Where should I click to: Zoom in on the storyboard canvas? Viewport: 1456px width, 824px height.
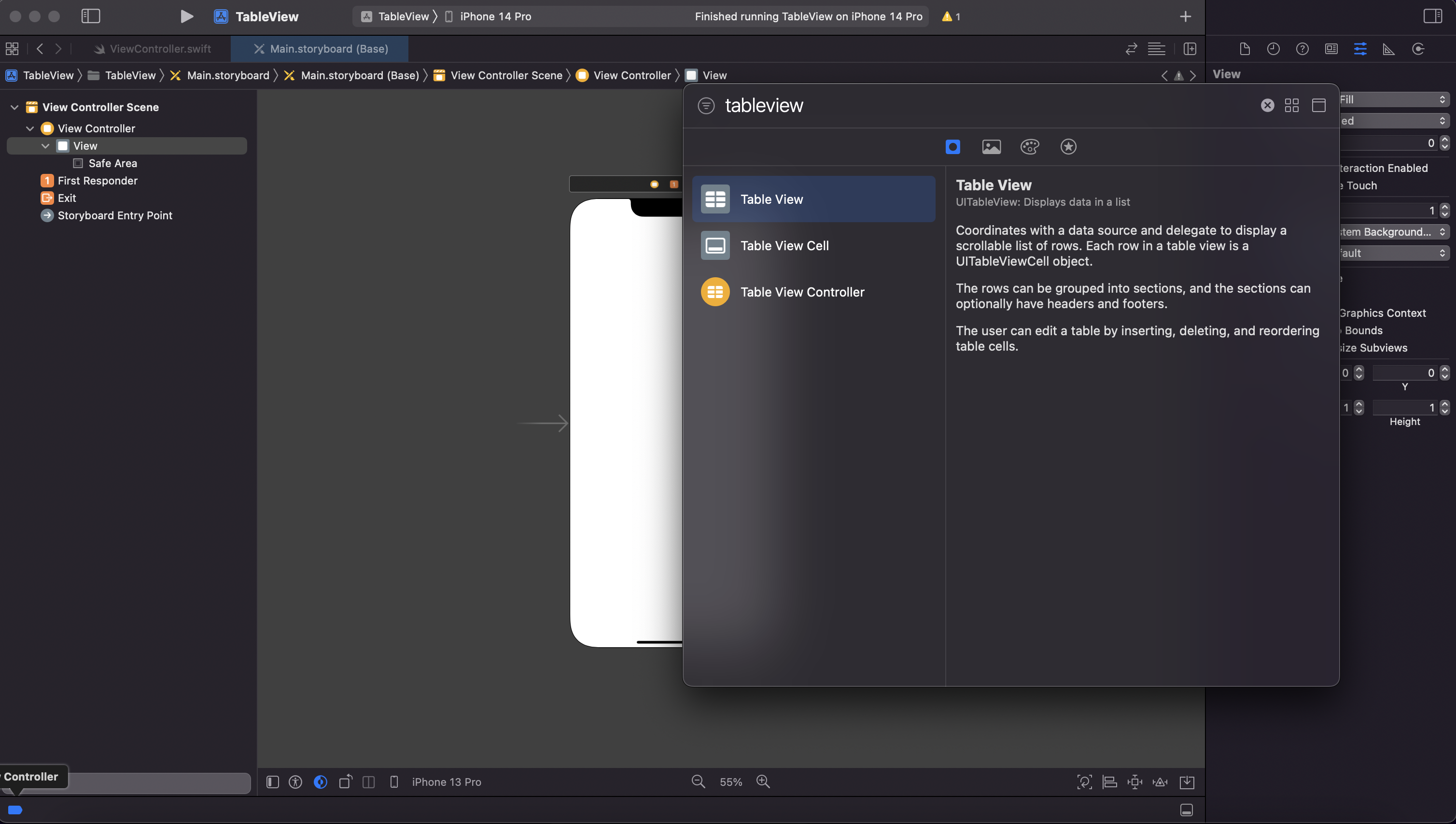pos(763,781)
